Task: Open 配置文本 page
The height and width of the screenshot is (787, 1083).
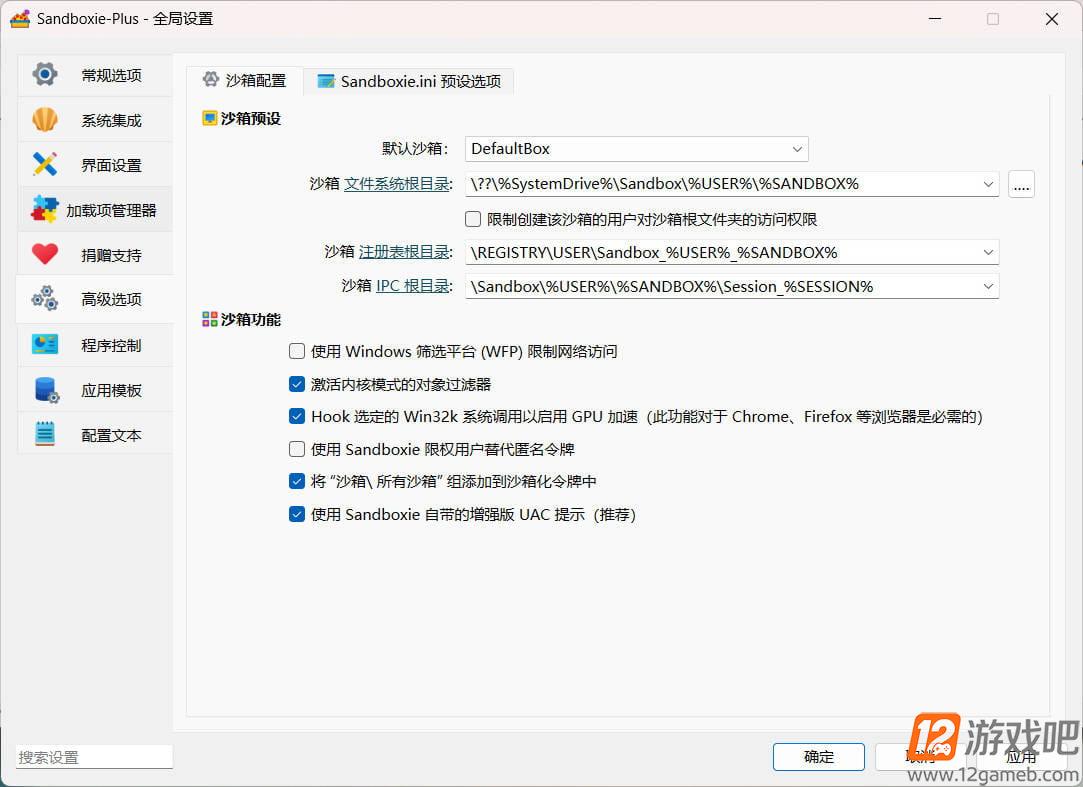Action: pyautogui.click(x=95, y=435)
